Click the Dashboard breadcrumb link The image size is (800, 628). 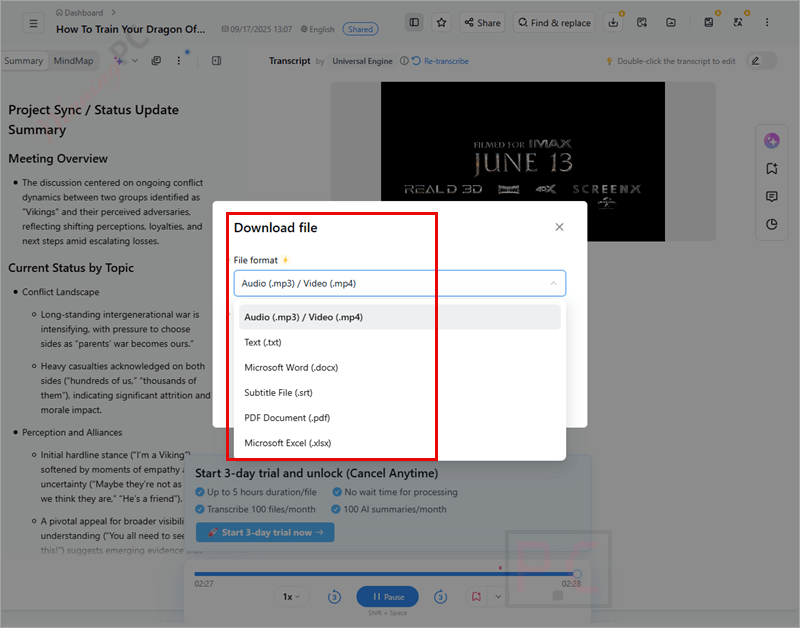[80, 13]
